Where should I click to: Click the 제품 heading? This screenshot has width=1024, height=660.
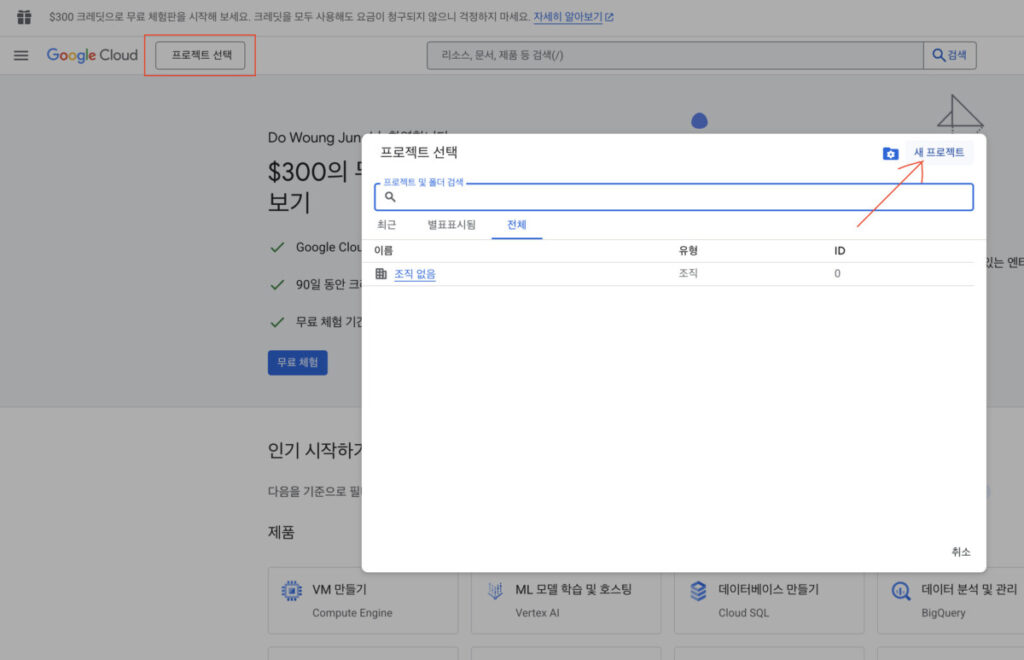point(281,532)
